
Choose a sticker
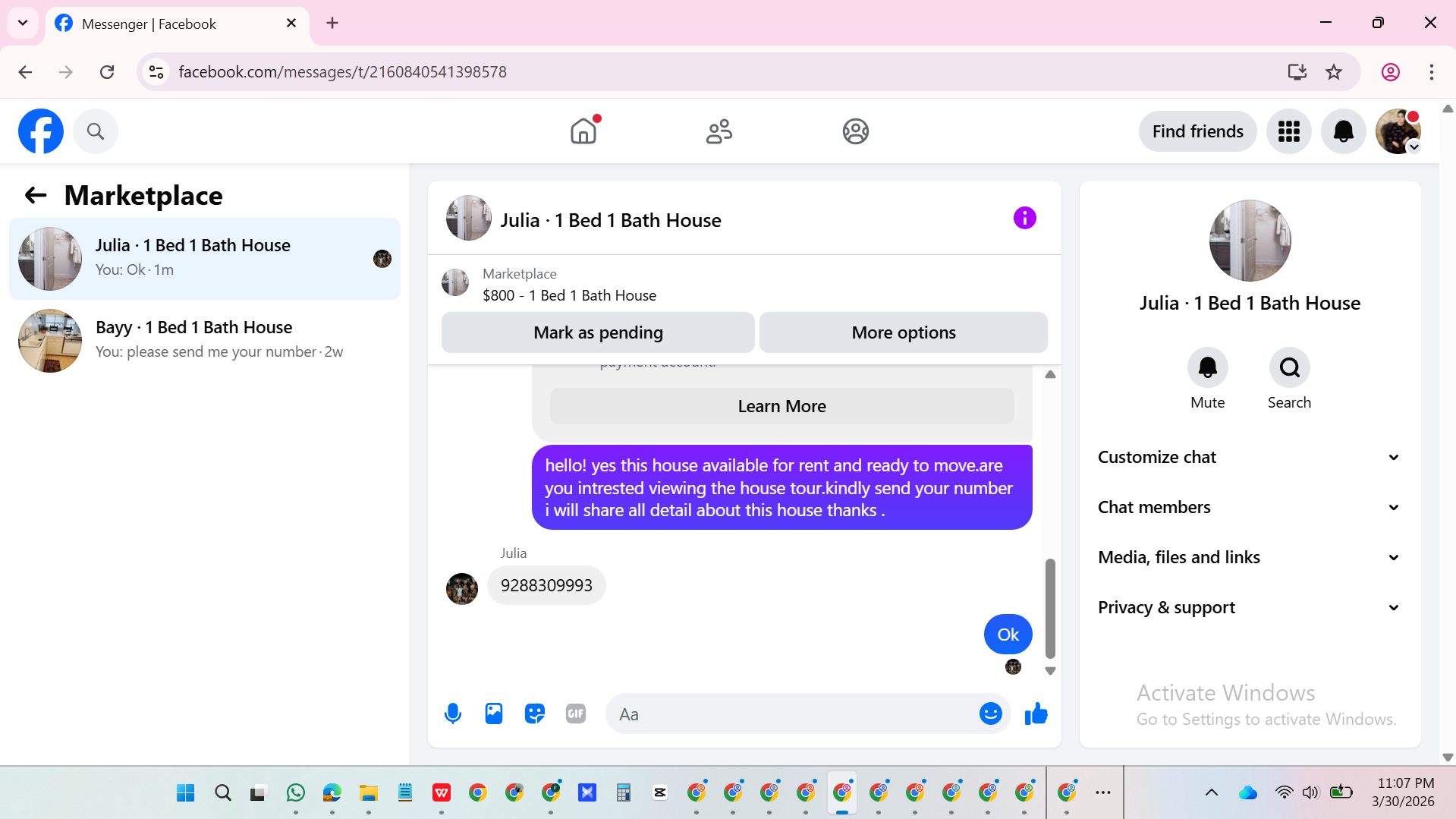coord(535,713)
